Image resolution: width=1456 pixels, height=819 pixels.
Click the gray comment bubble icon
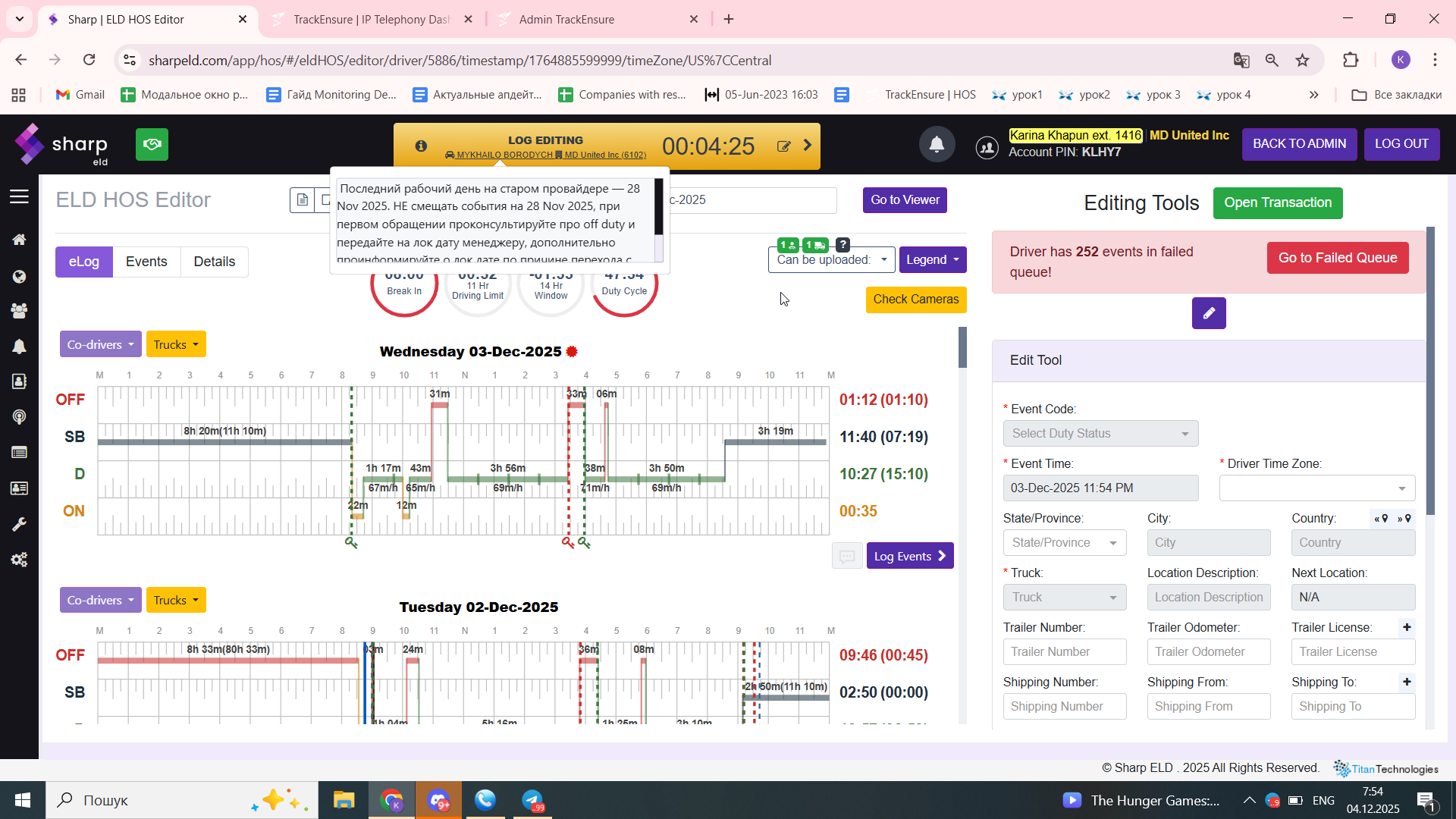tap(847, 556)
